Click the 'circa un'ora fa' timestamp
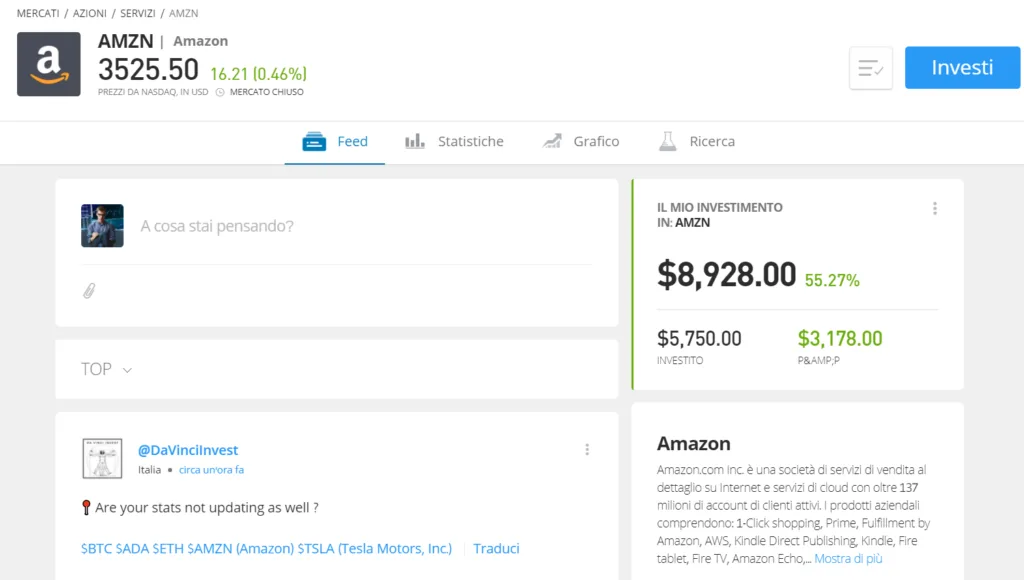The height and width of the screenshot is (580, 1024). (211, 470)
